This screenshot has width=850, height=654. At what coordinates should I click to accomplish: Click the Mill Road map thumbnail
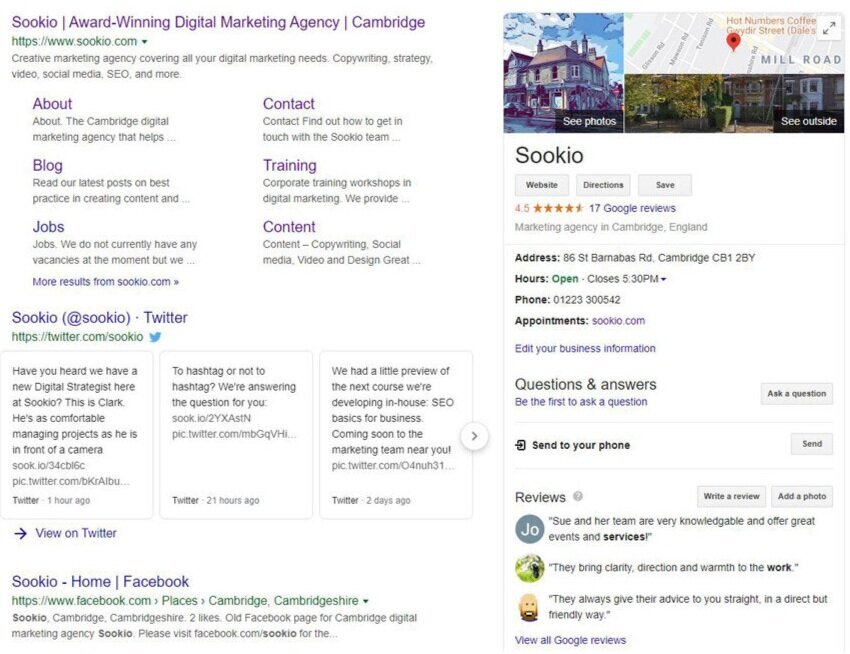click(735, 43)
